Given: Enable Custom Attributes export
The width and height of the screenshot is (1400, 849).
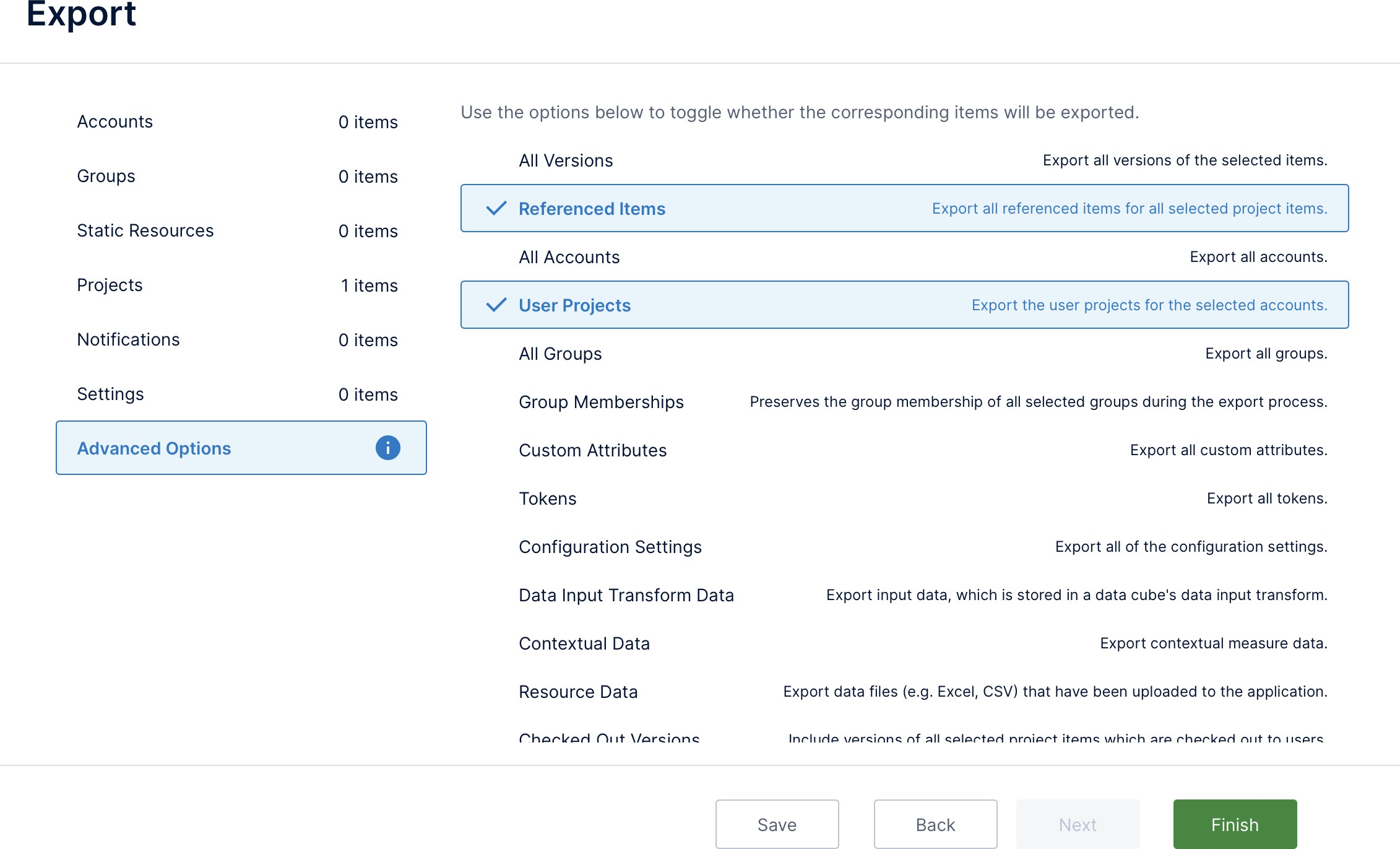Looking at the screenshot, I should (x=592, y=450).
